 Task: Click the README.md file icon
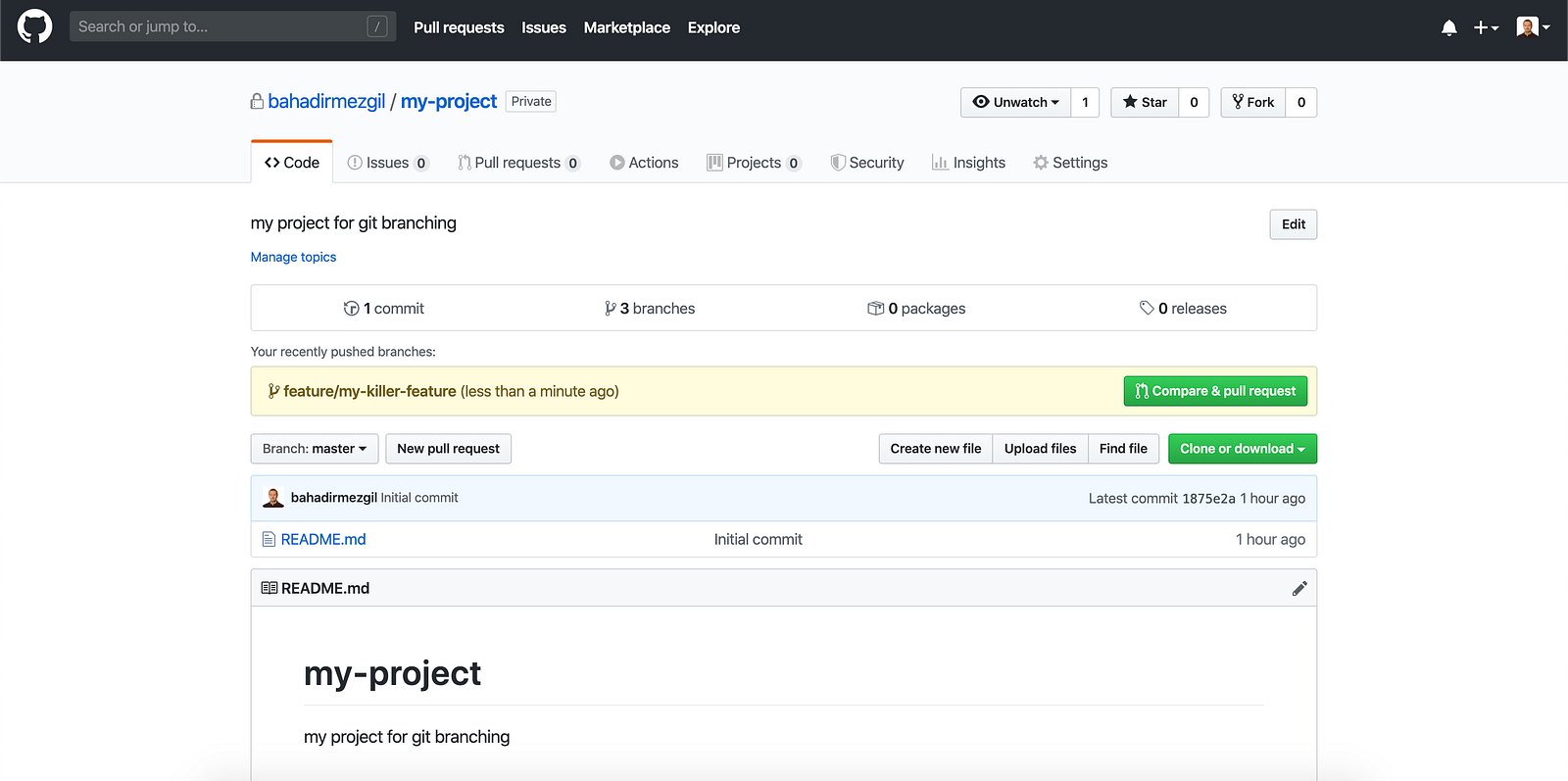tap(269, 539)
